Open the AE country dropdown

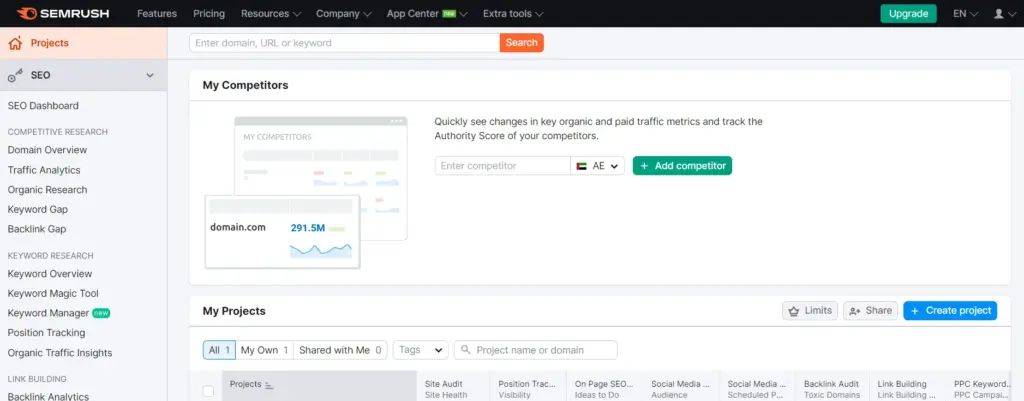coord(598,166)
